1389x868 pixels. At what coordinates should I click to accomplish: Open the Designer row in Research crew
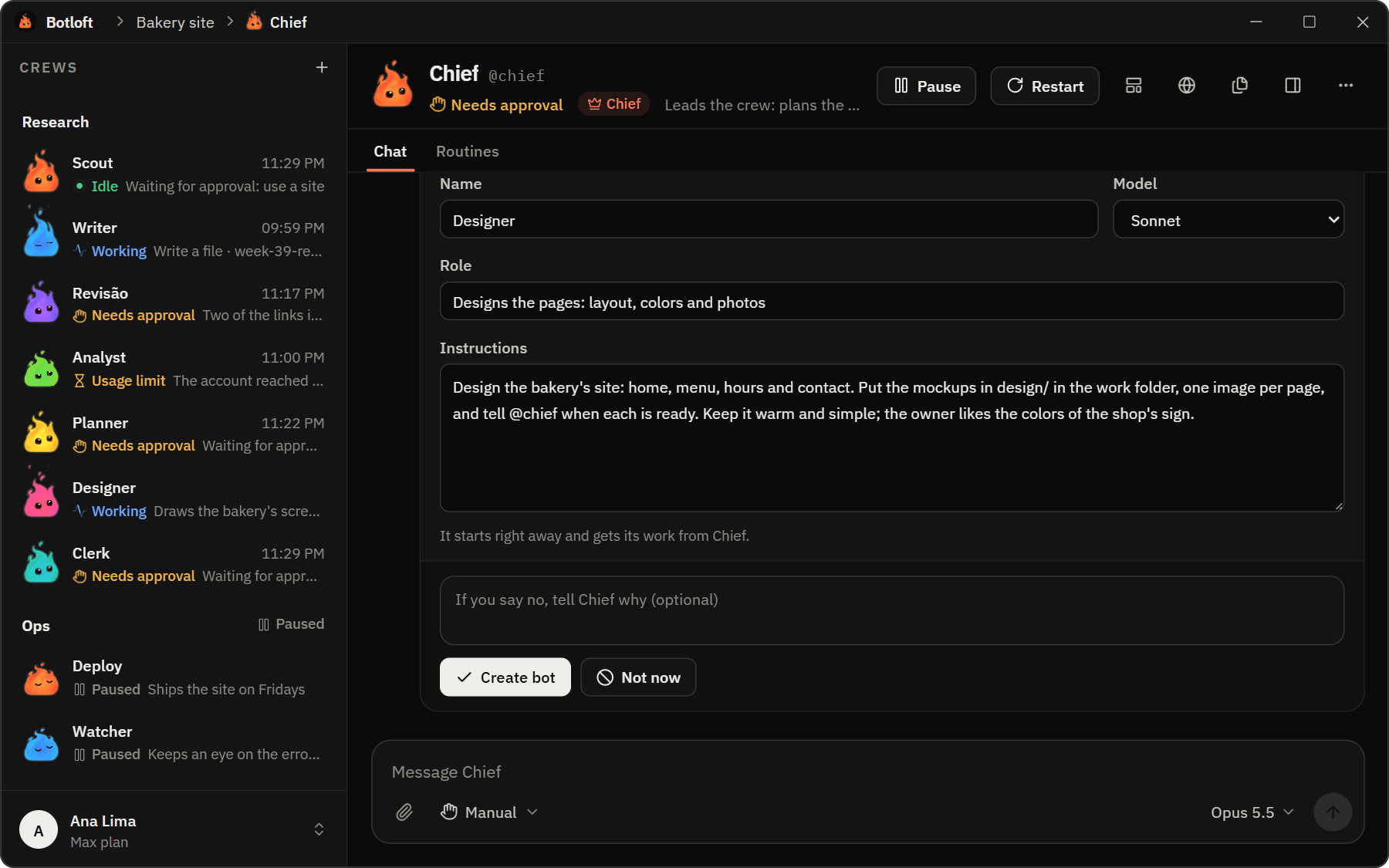(x=174, y=499)
